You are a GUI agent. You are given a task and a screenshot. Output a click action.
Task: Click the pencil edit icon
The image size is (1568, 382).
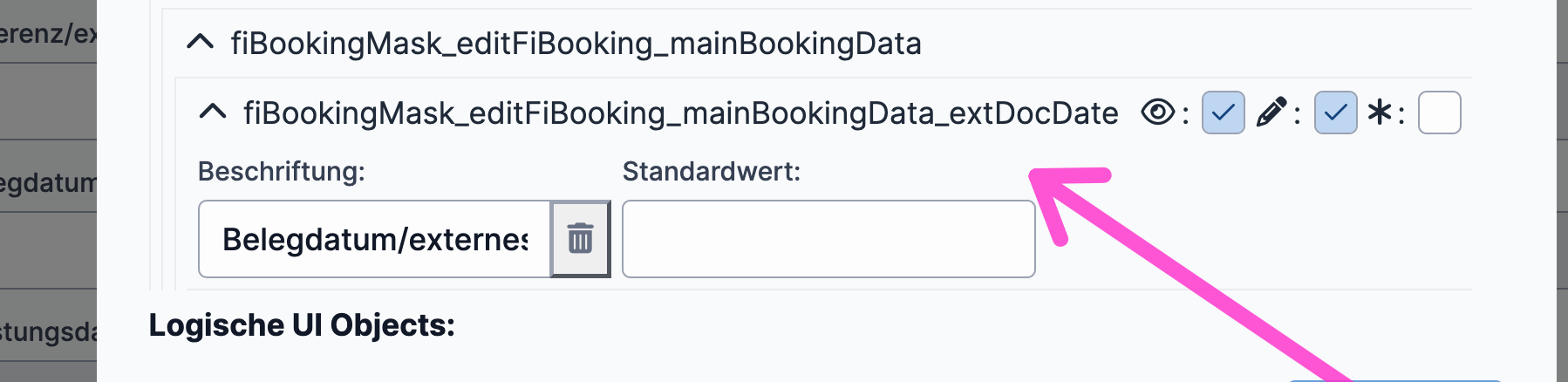coord(1271,113)
